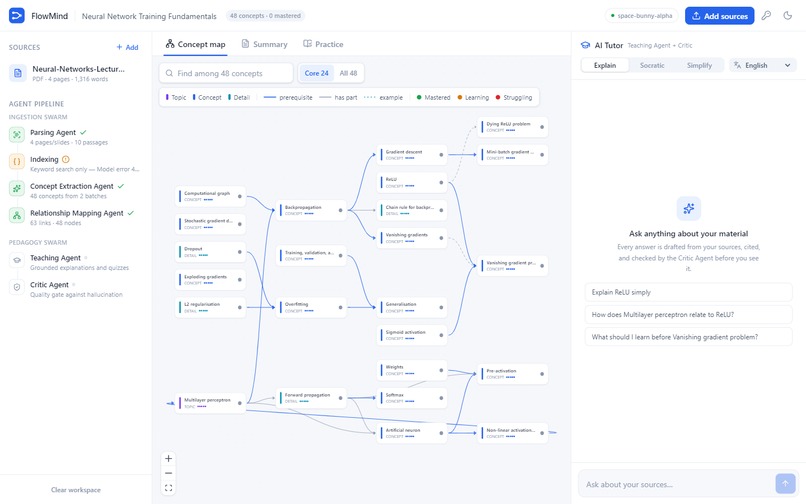Select the Forward propagation node

(x=312, y=398)
